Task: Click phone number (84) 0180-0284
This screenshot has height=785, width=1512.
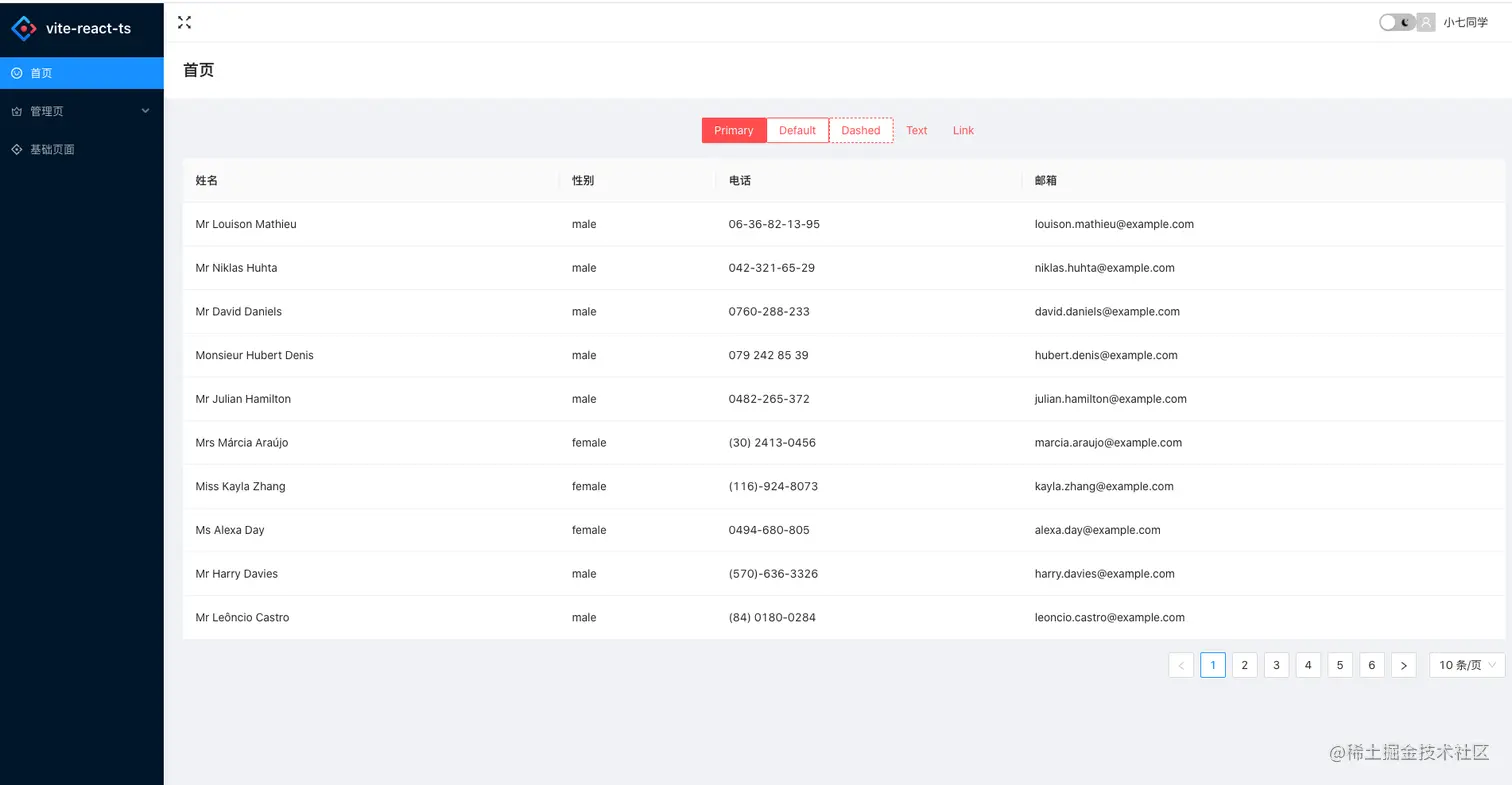Action: click(x=772, y=618)
